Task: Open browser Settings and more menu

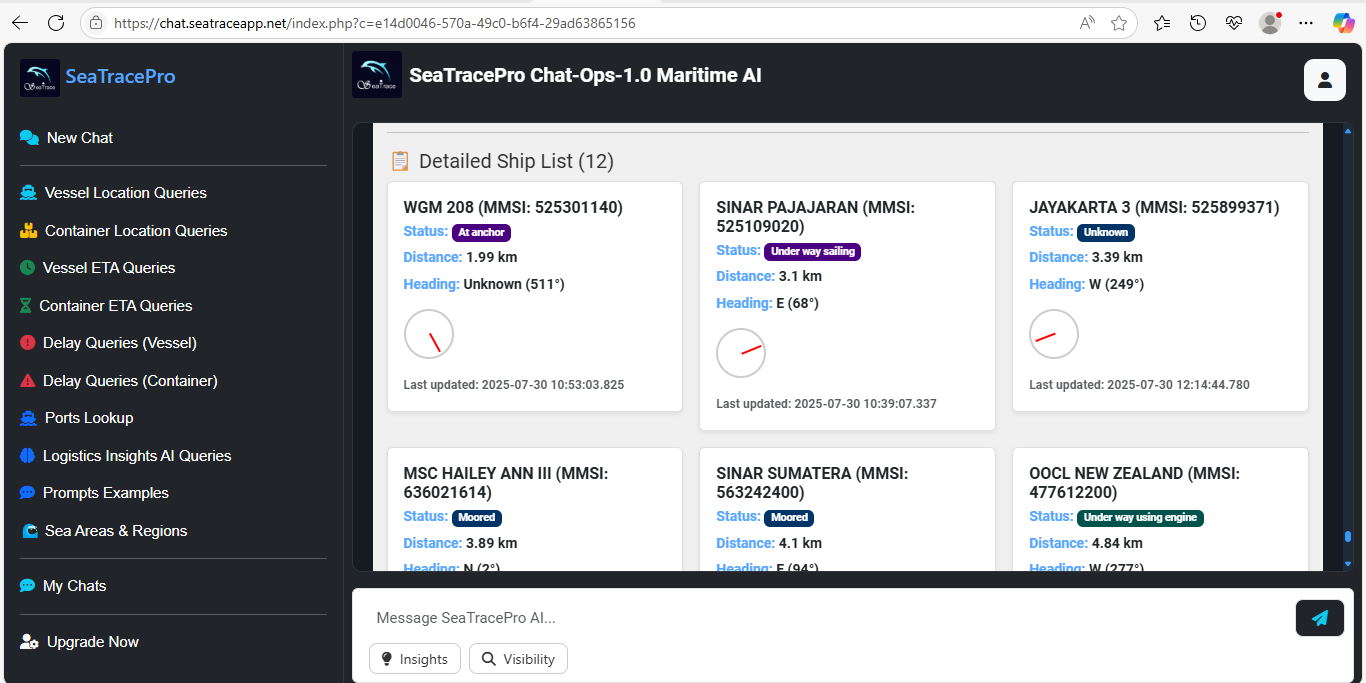Action: pyautogui.click(x=1306, y=22)
